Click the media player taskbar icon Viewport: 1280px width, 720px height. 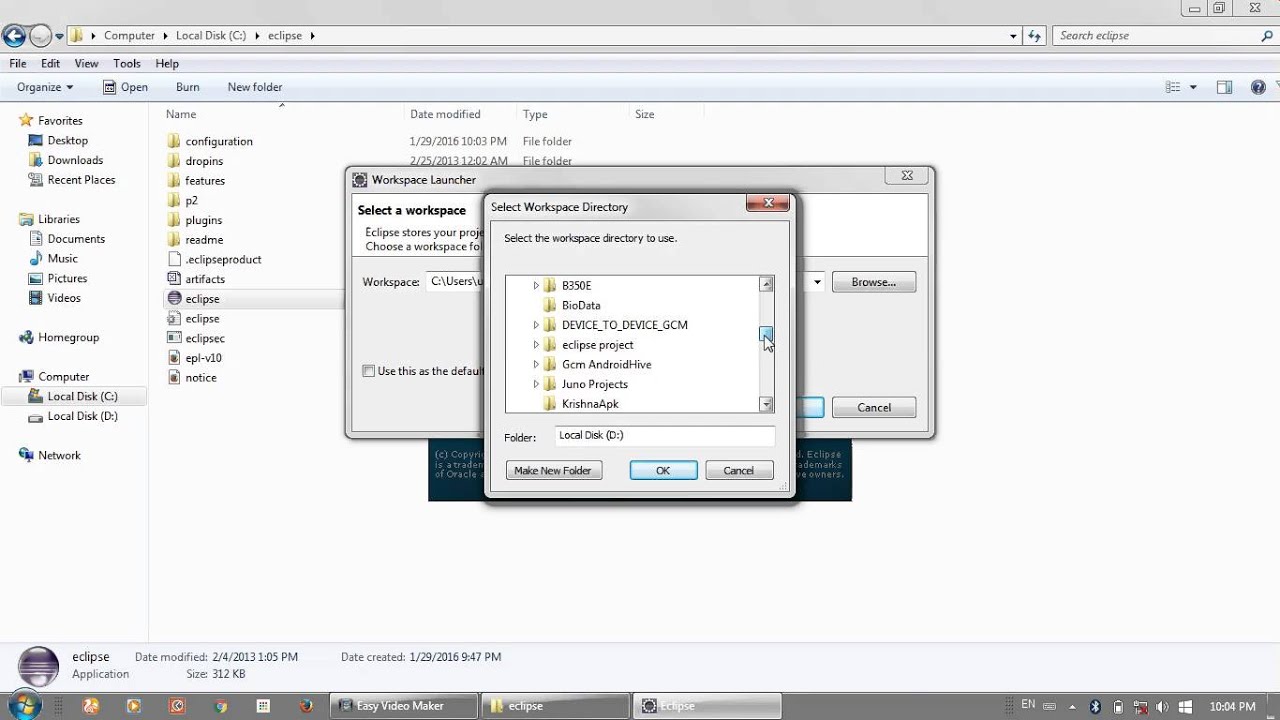pos(134,706)
